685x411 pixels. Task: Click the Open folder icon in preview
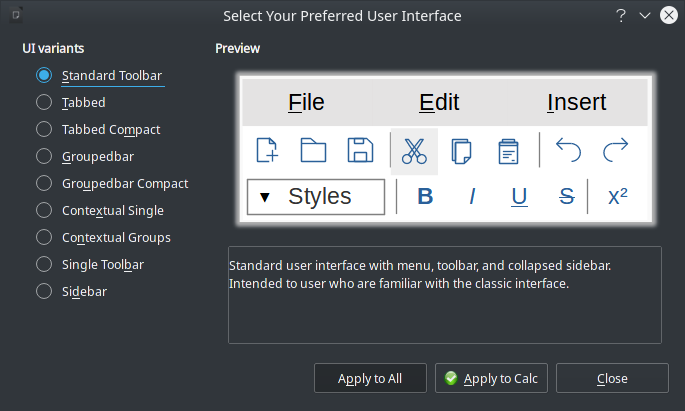(x=313, y=150)
